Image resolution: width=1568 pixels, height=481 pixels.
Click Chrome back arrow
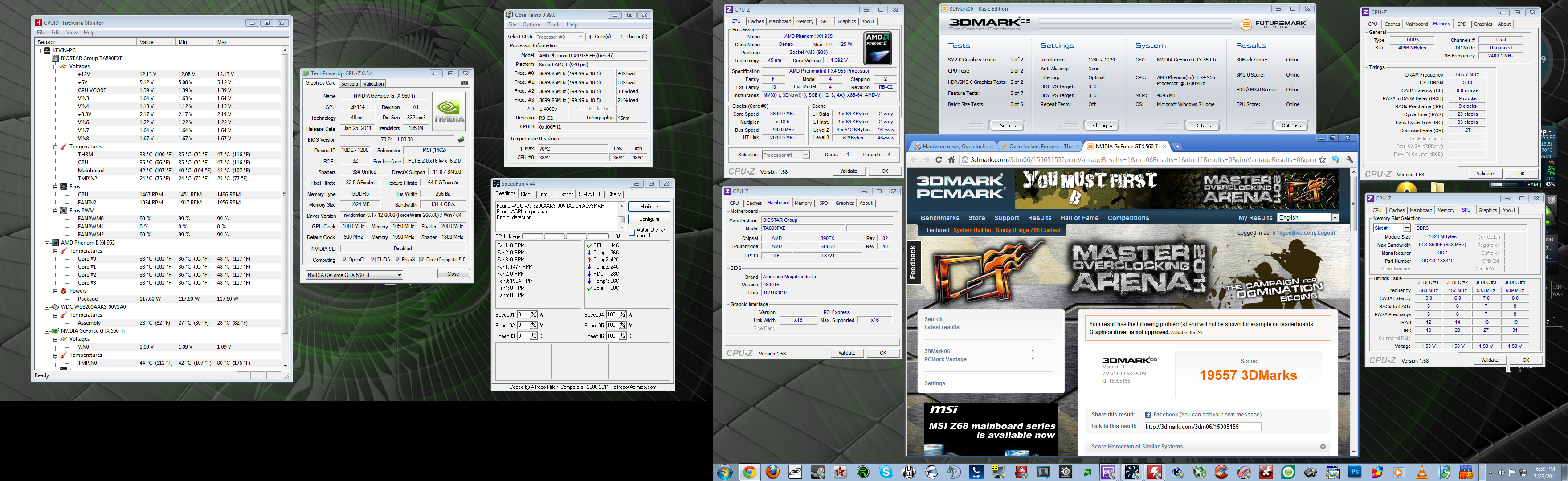tap(913, 159)
